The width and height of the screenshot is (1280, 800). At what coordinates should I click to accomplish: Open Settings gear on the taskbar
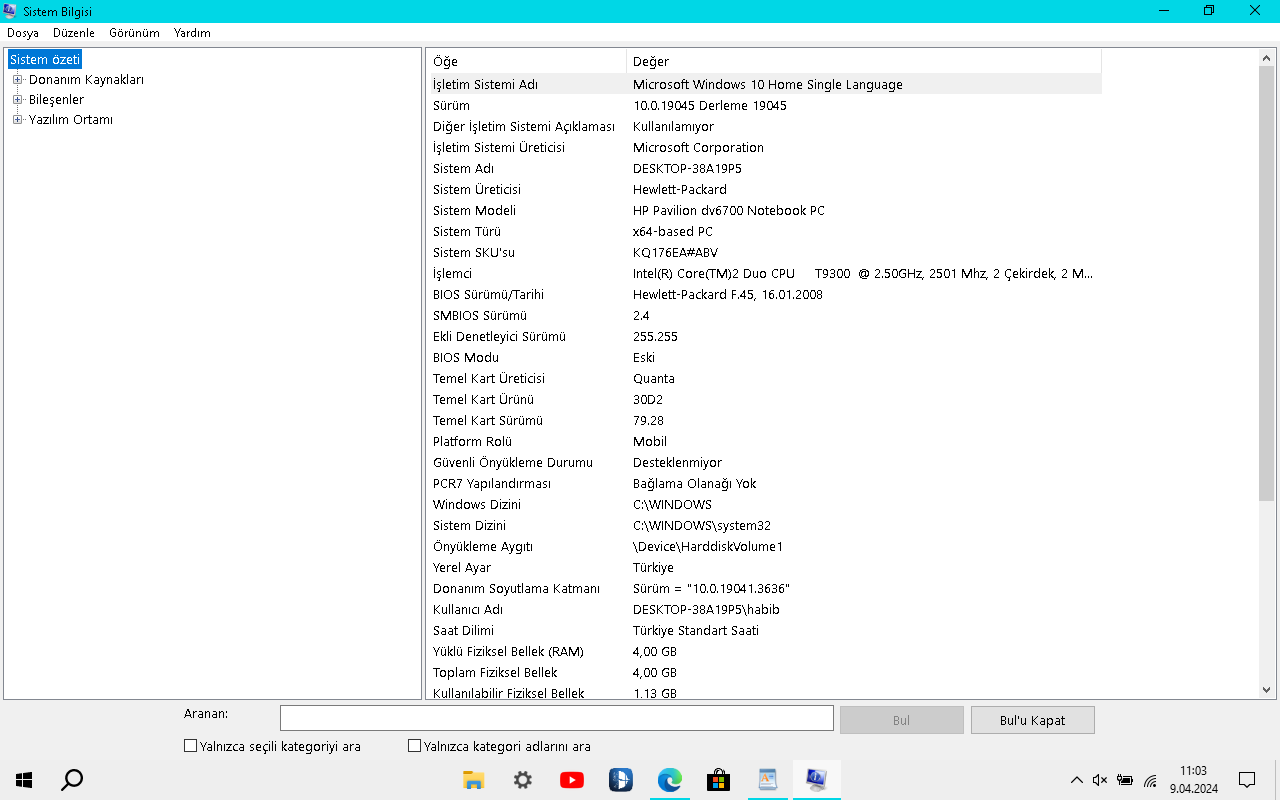coord(523,780)
